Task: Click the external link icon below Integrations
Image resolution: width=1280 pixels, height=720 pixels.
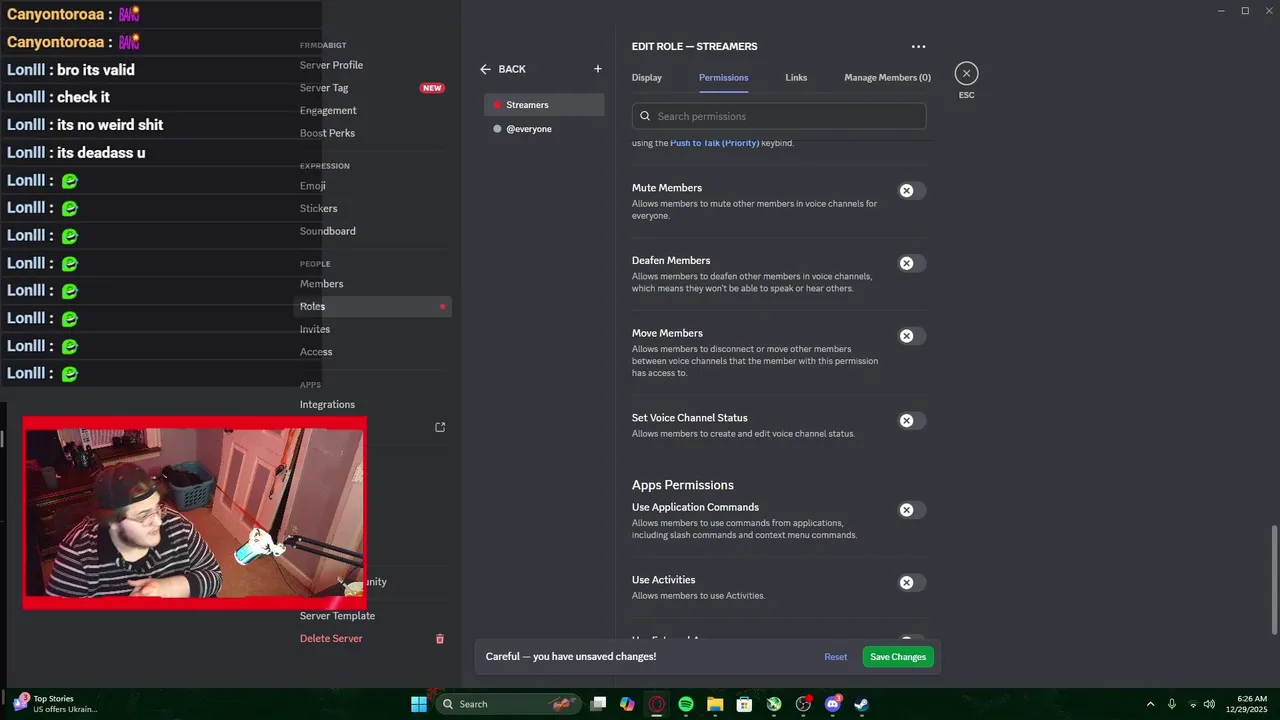Action: coord(440,427)
